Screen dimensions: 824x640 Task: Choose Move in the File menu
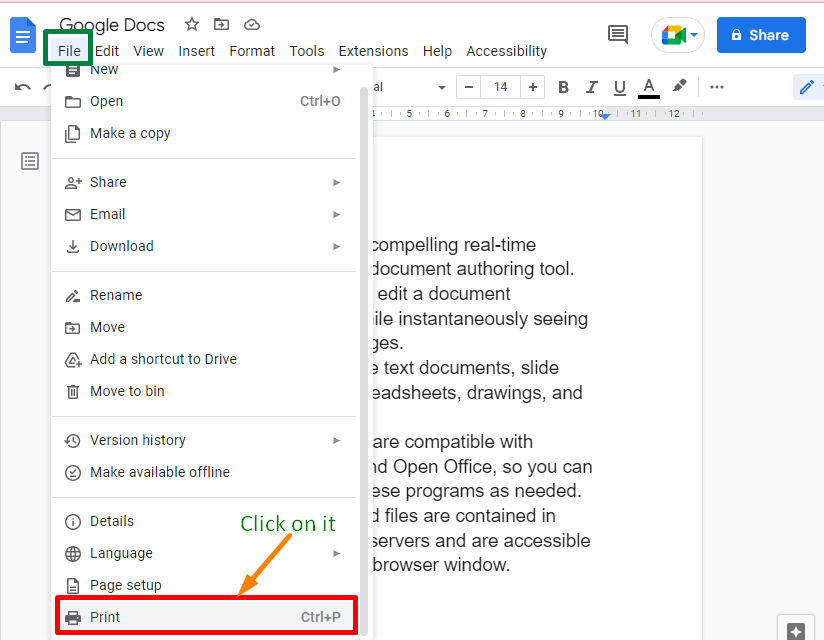(205, 327)
